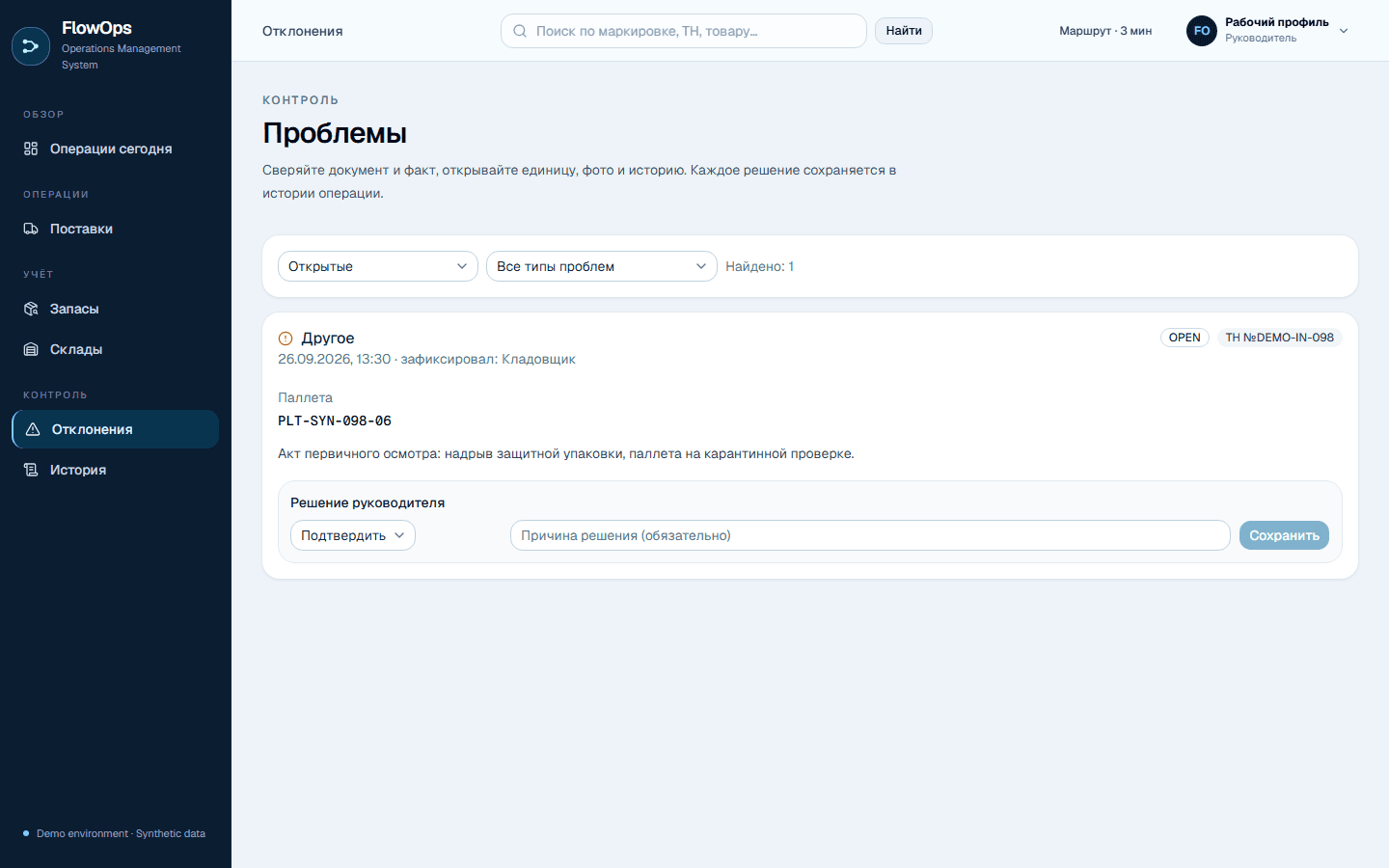Click Рабочий профиль name
This screenshot has height=868, width=1389.
(x=1276, y=22)
